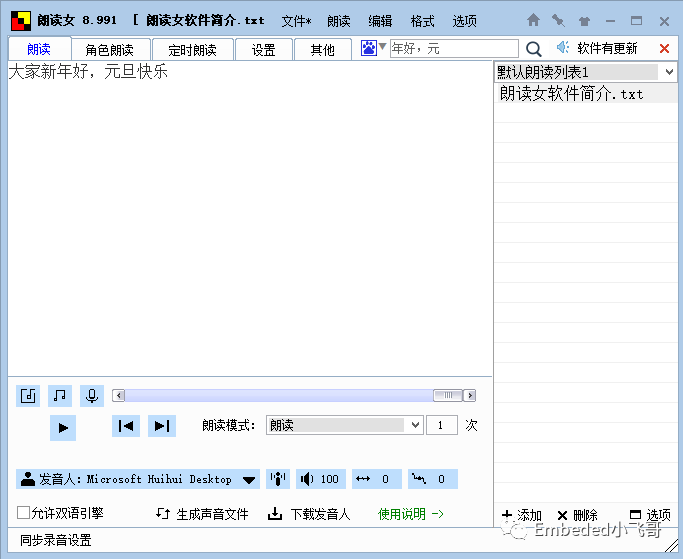Image resolution: width=683 pixels, height=559 pixels.
Task: Click the speaker icon beside 软件有更新
Action: pos(563,47)
